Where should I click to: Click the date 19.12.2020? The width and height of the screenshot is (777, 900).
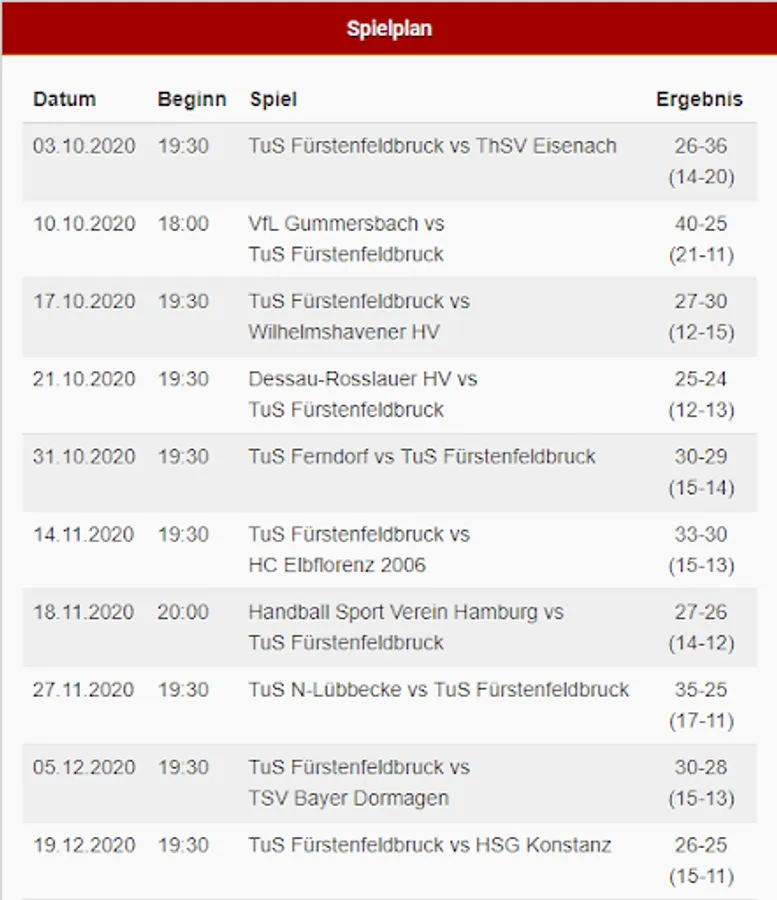(84, 845)
